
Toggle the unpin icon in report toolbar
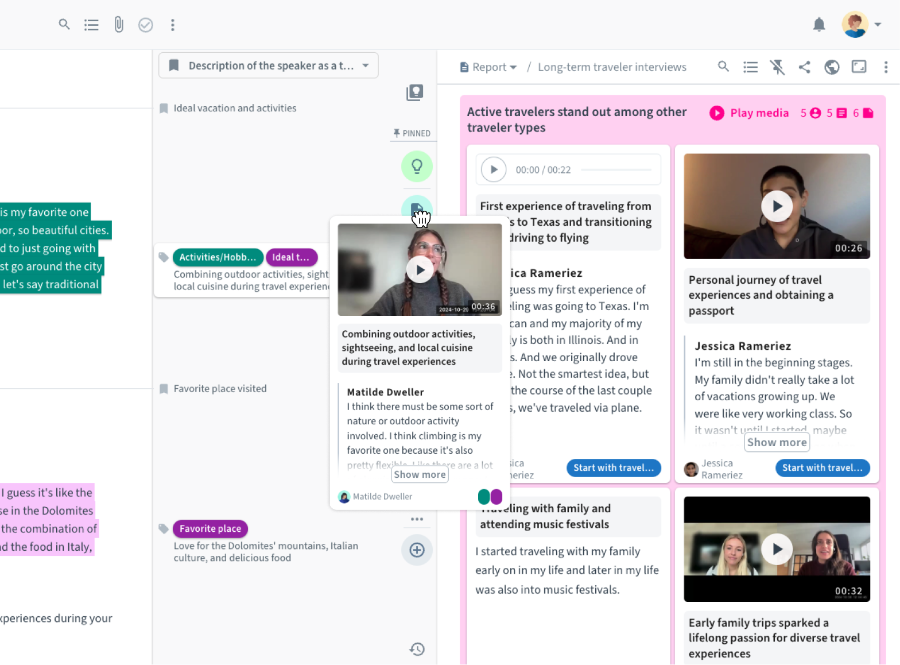(777, 67)
